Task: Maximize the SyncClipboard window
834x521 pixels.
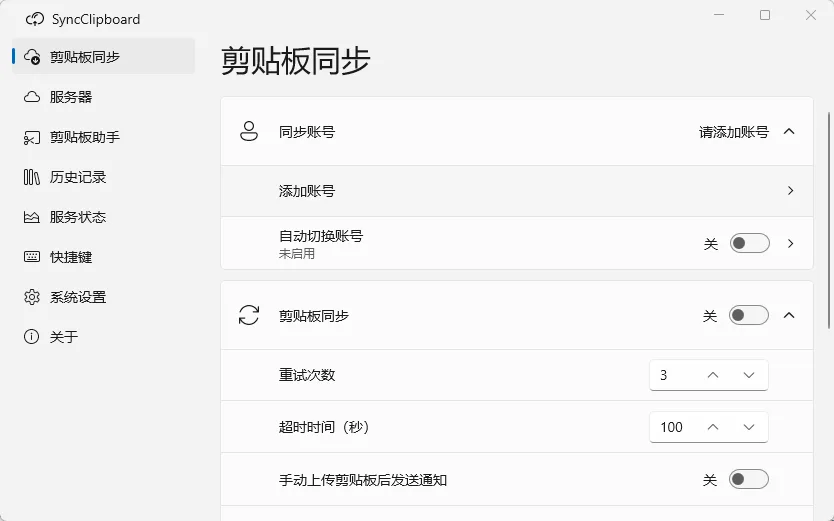Action: click(765, 15)
